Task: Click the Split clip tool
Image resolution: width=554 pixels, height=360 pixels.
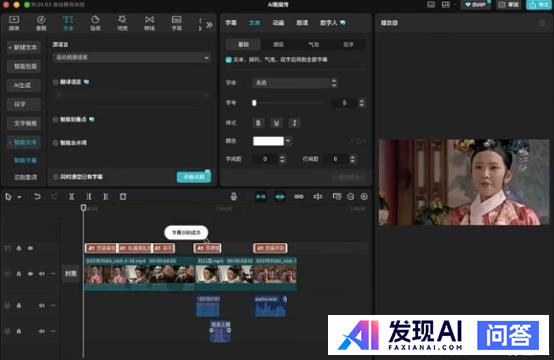Action: coord(71,196)
